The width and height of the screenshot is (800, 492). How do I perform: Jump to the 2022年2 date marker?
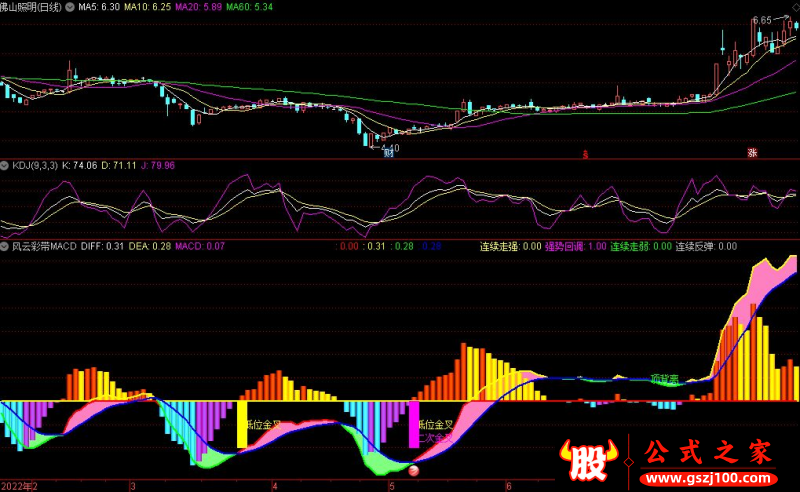pos(19,486)
